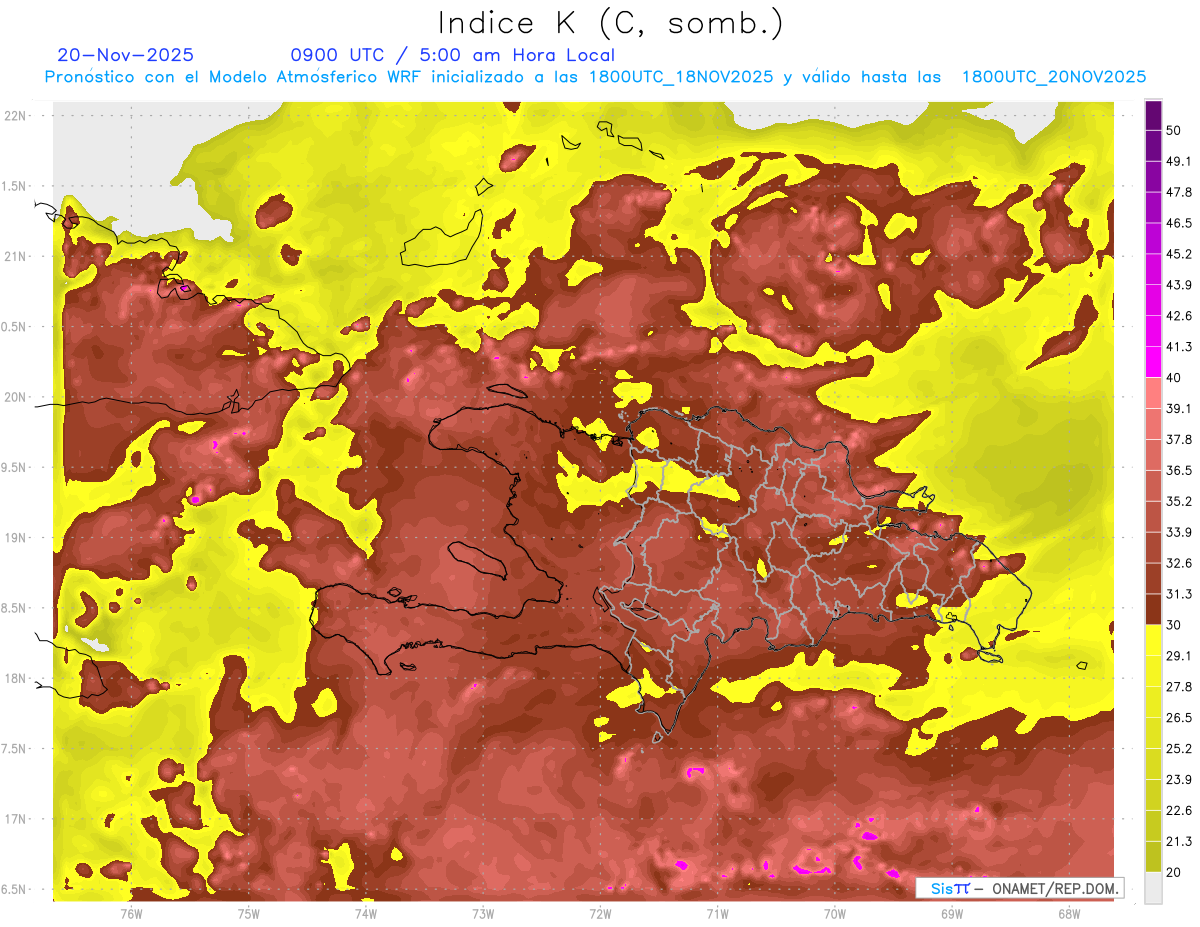Click the color scale label "46.5"

[1179, 223]
